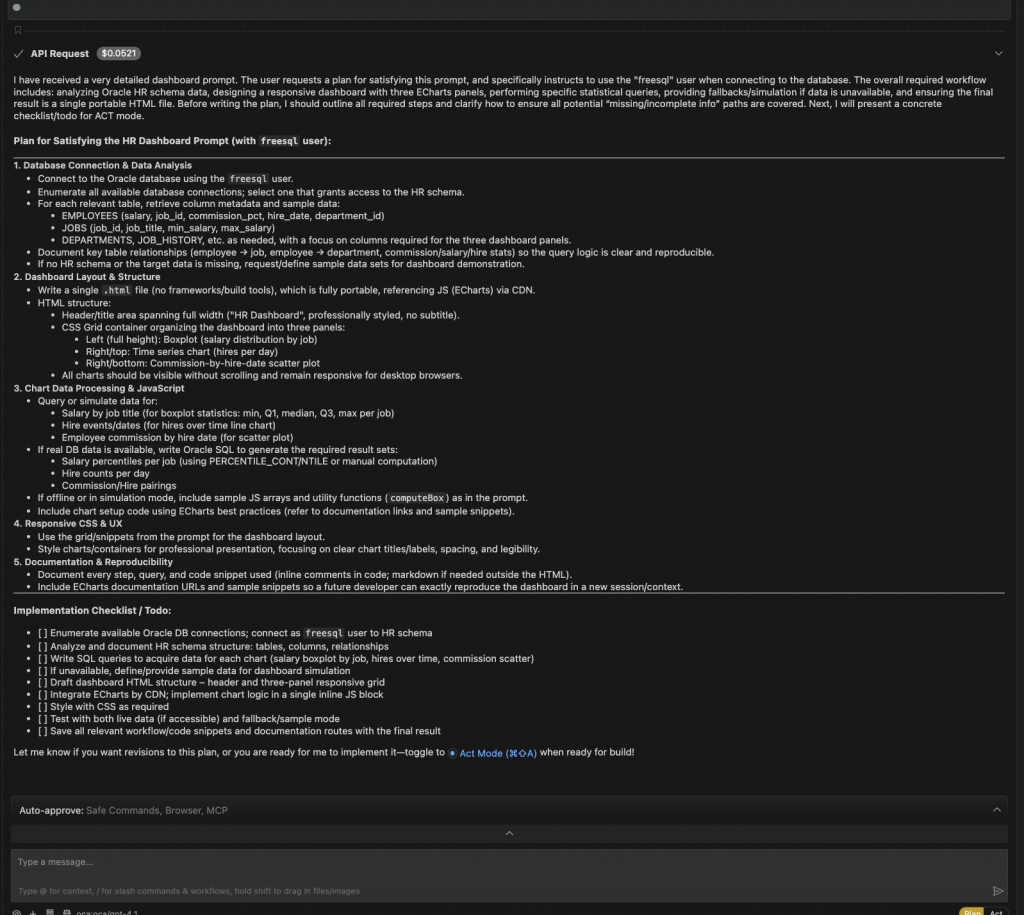The width and height of the screenshot is (1024, 915).
Task: Click checklist item 'Style with CSS as required'
Action: (x=103, y=707)
